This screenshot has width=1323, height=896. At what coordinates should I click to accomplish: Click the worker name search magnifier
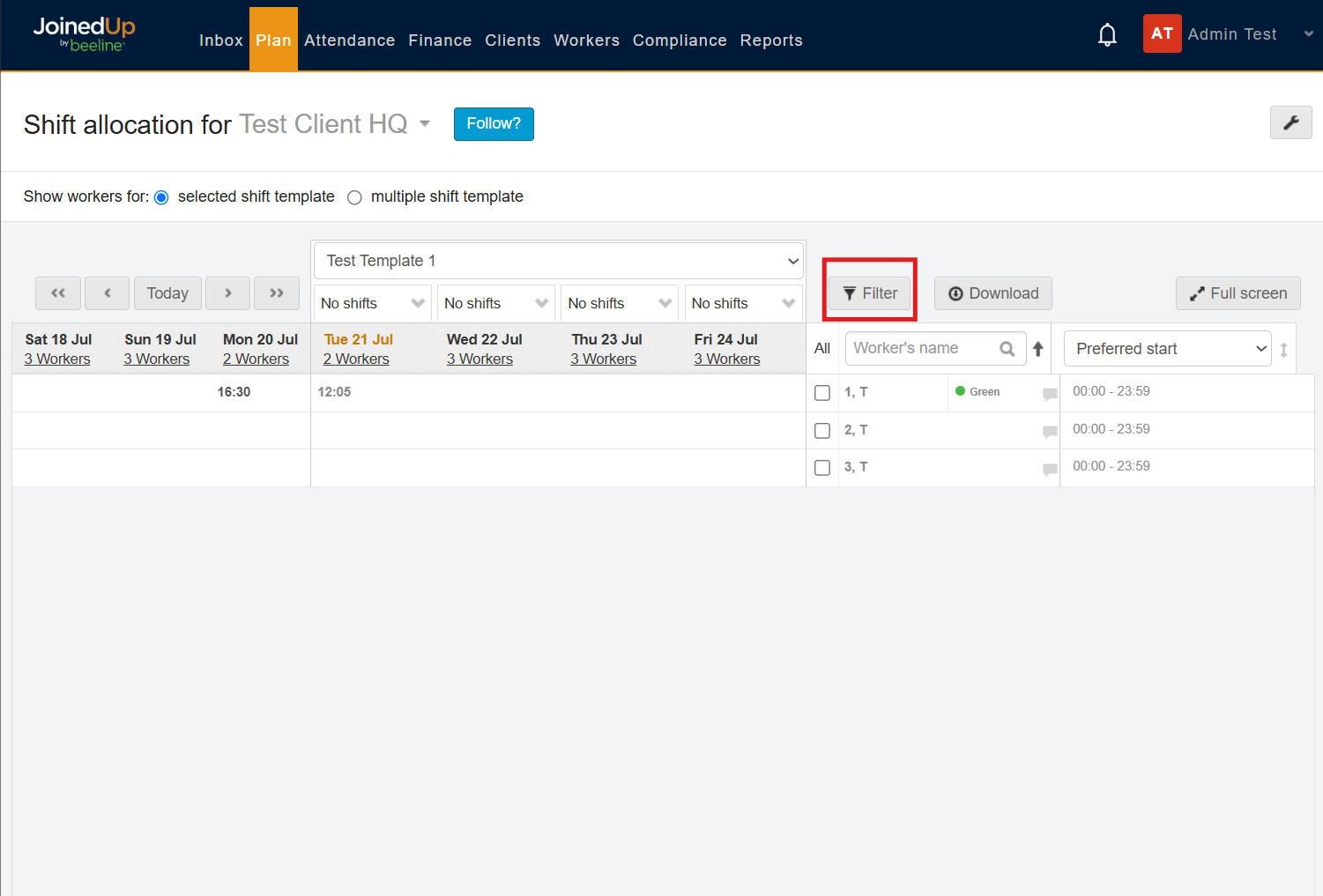click(x=1007, y=349)
